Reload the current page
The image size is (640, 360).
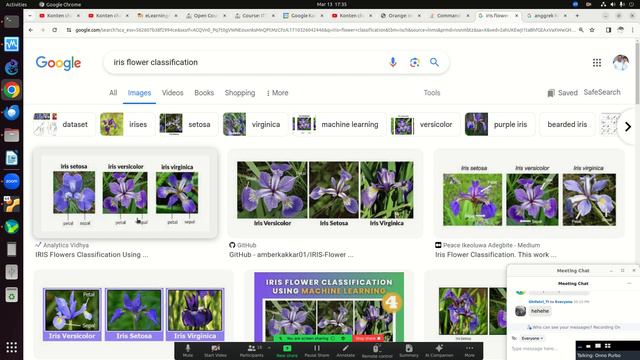click(55, 30)
